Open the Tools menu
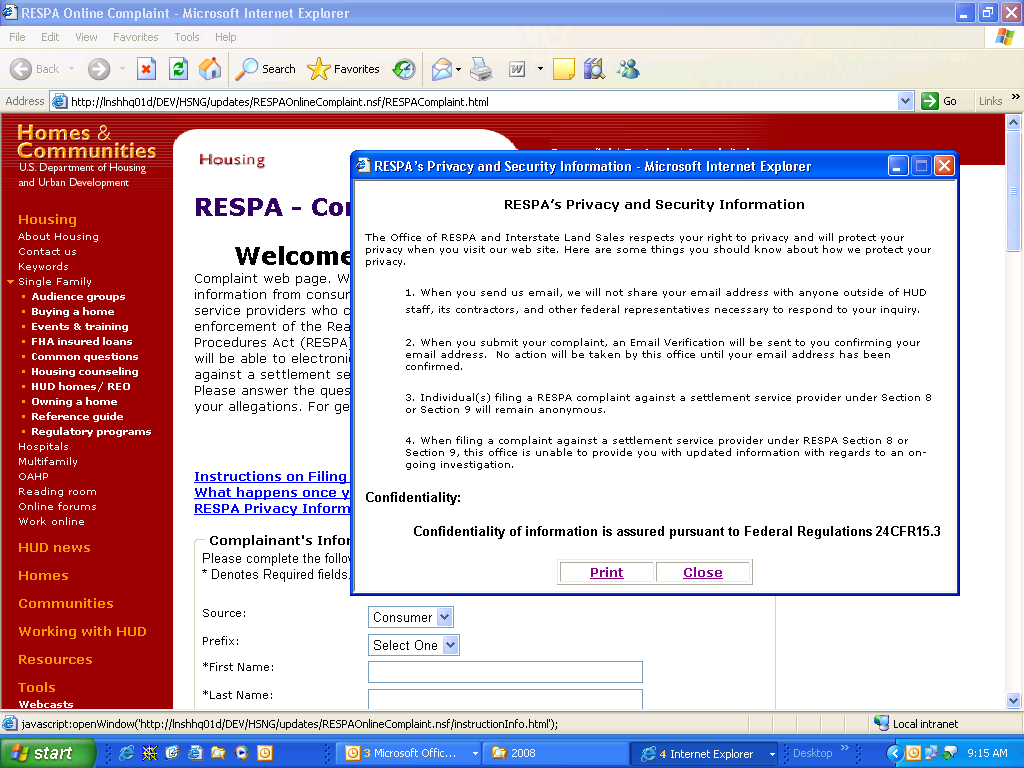 [x=187, y=37]
